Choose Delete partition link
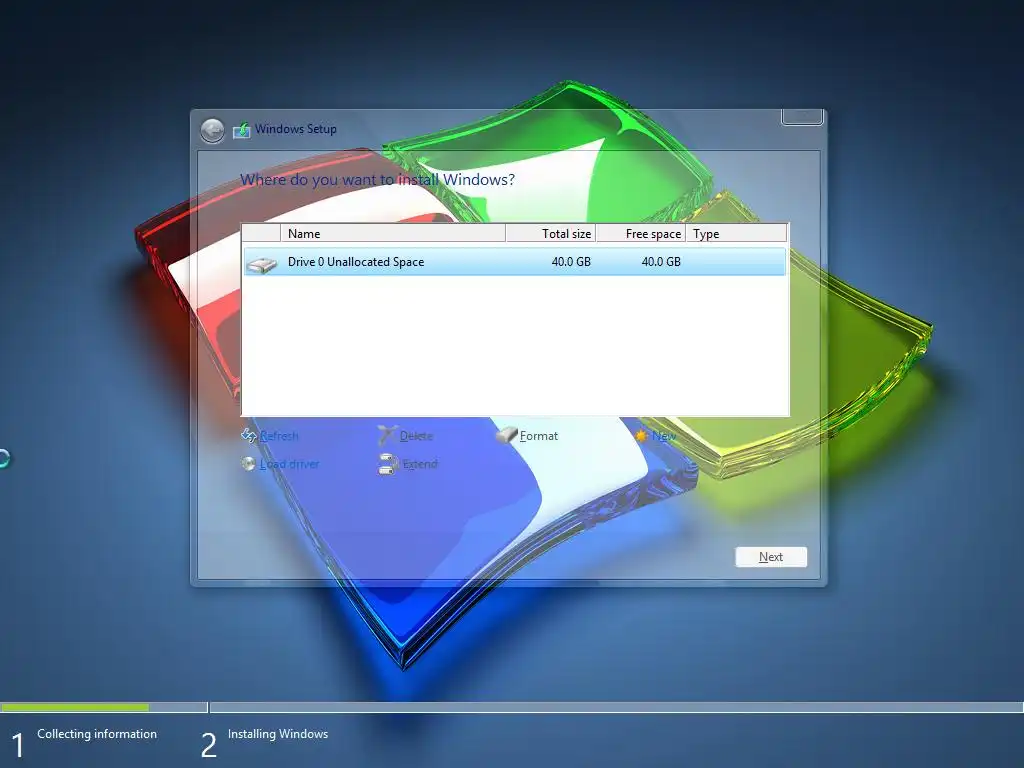Screen dimensions: 1024x768 tap(416, 436)
